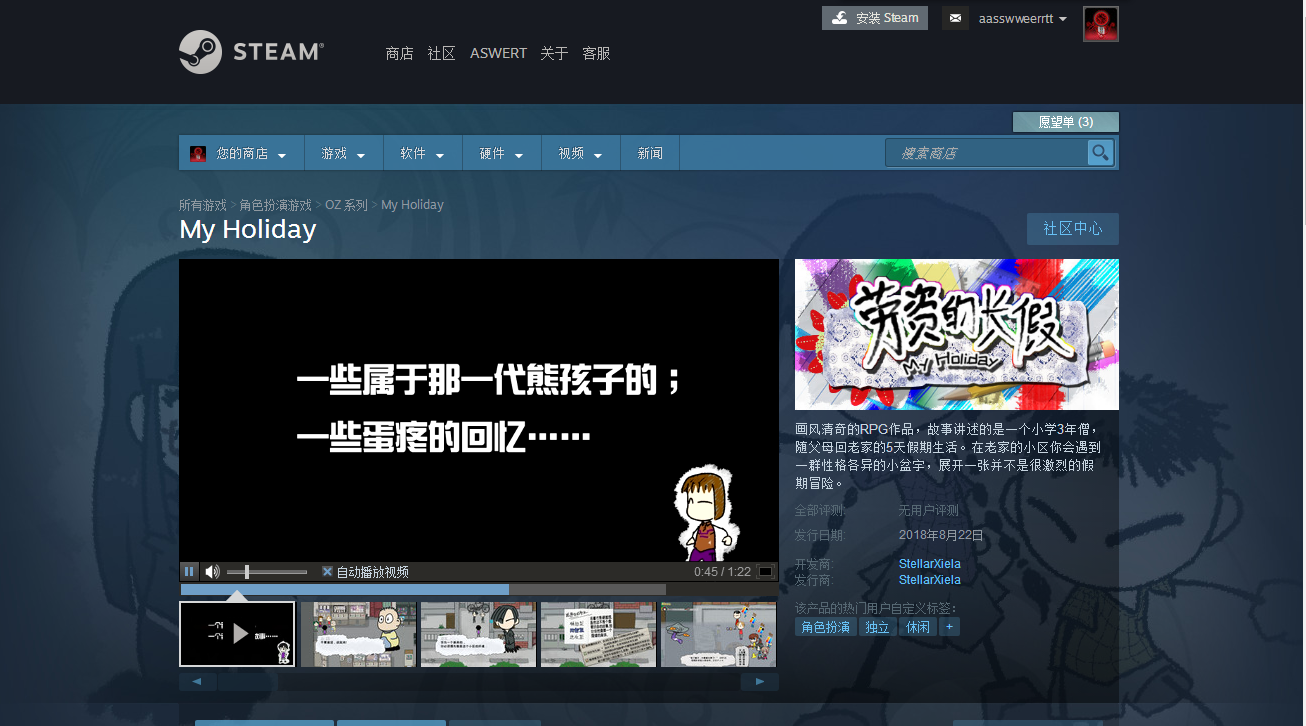Mute the video with the speaker icon
1306x726 pixels.
coord(212,572)
